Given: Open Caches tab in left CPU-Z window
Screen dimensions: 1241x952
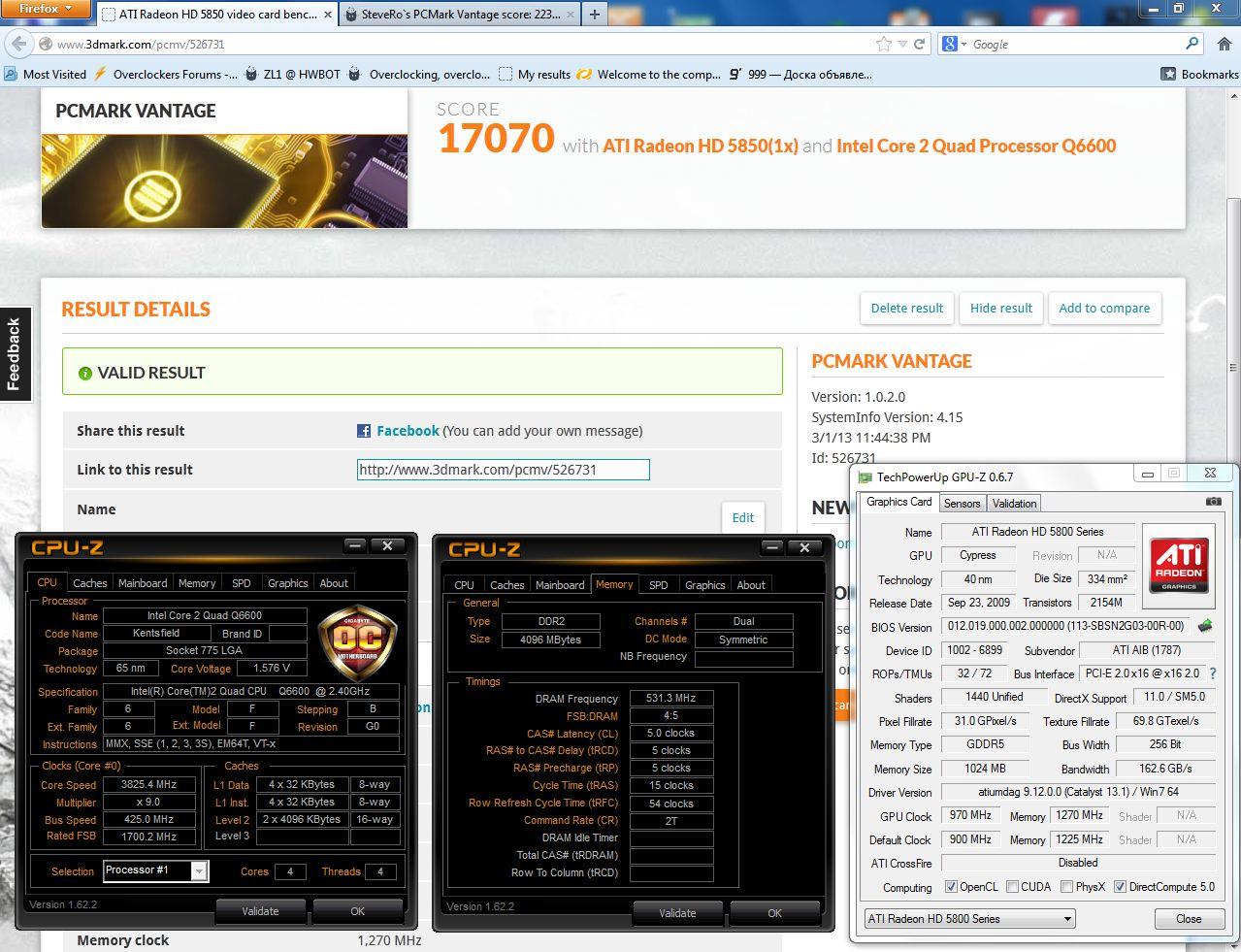Looking at the screenshot, I should 90,583.
